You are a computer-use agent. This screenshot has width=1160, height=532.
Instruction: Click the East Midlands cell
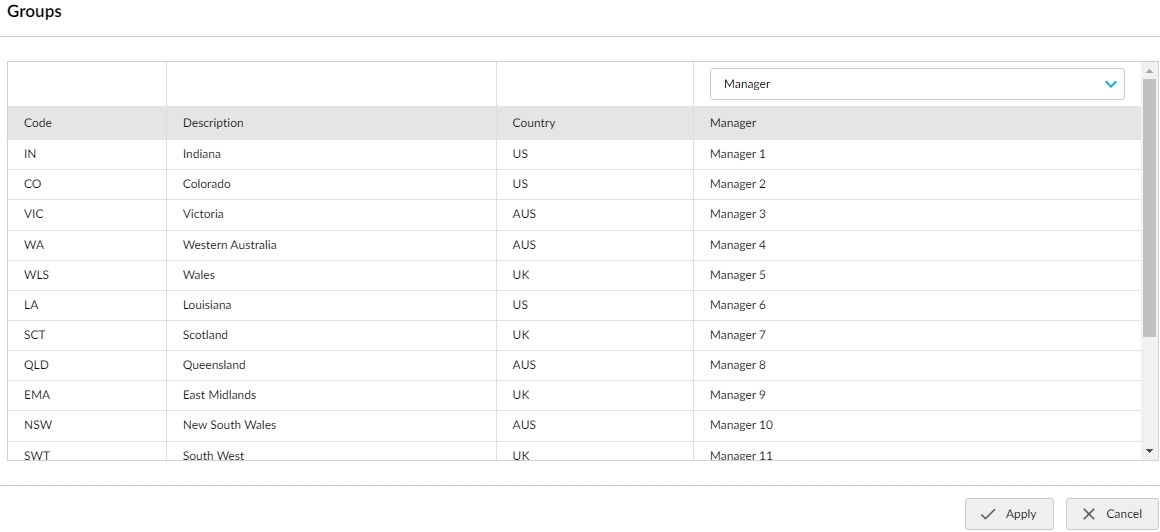pos(219,395)
